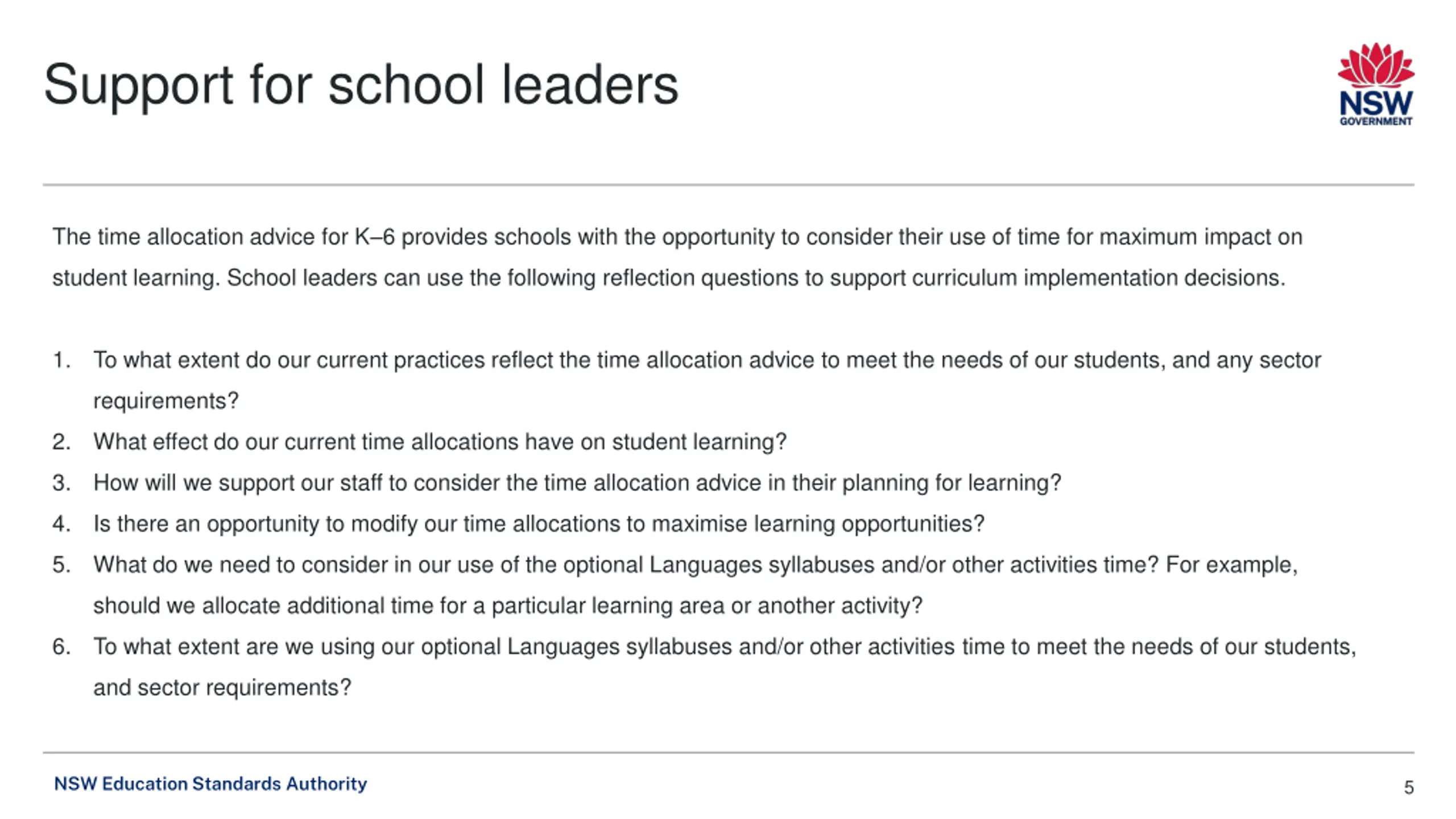Viewport: 1456px width, 819px height.
Task: Click question 5 about optional Languages syllabuses
Action: point(696,585)
